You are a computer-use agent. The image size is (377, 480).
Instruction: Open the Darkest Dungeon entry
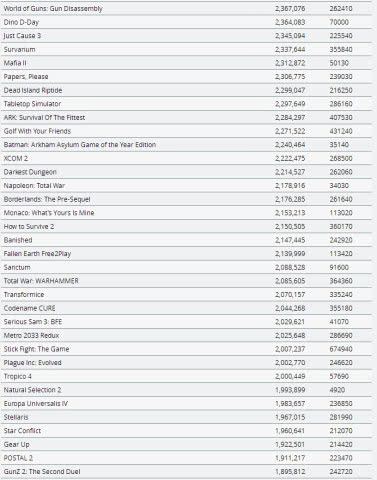[30, 172]
